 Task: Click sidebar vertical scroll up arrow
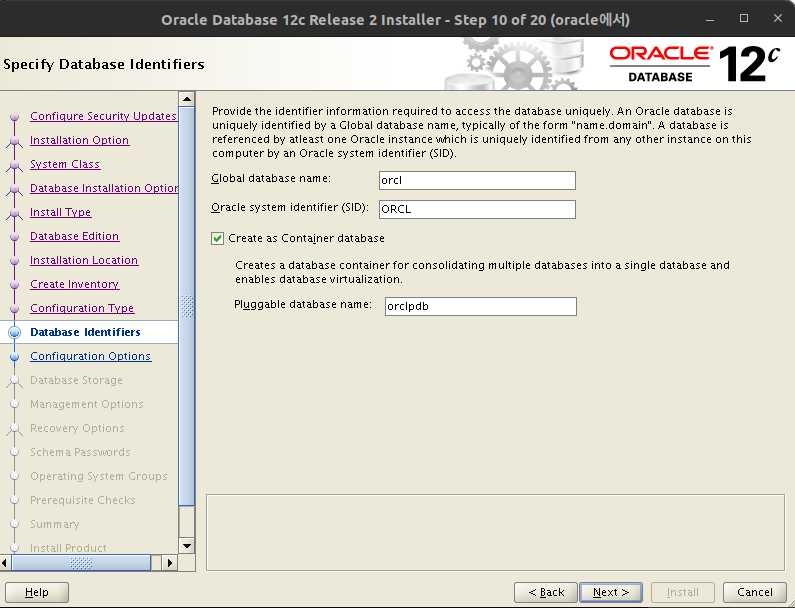[x=187, y=99]
